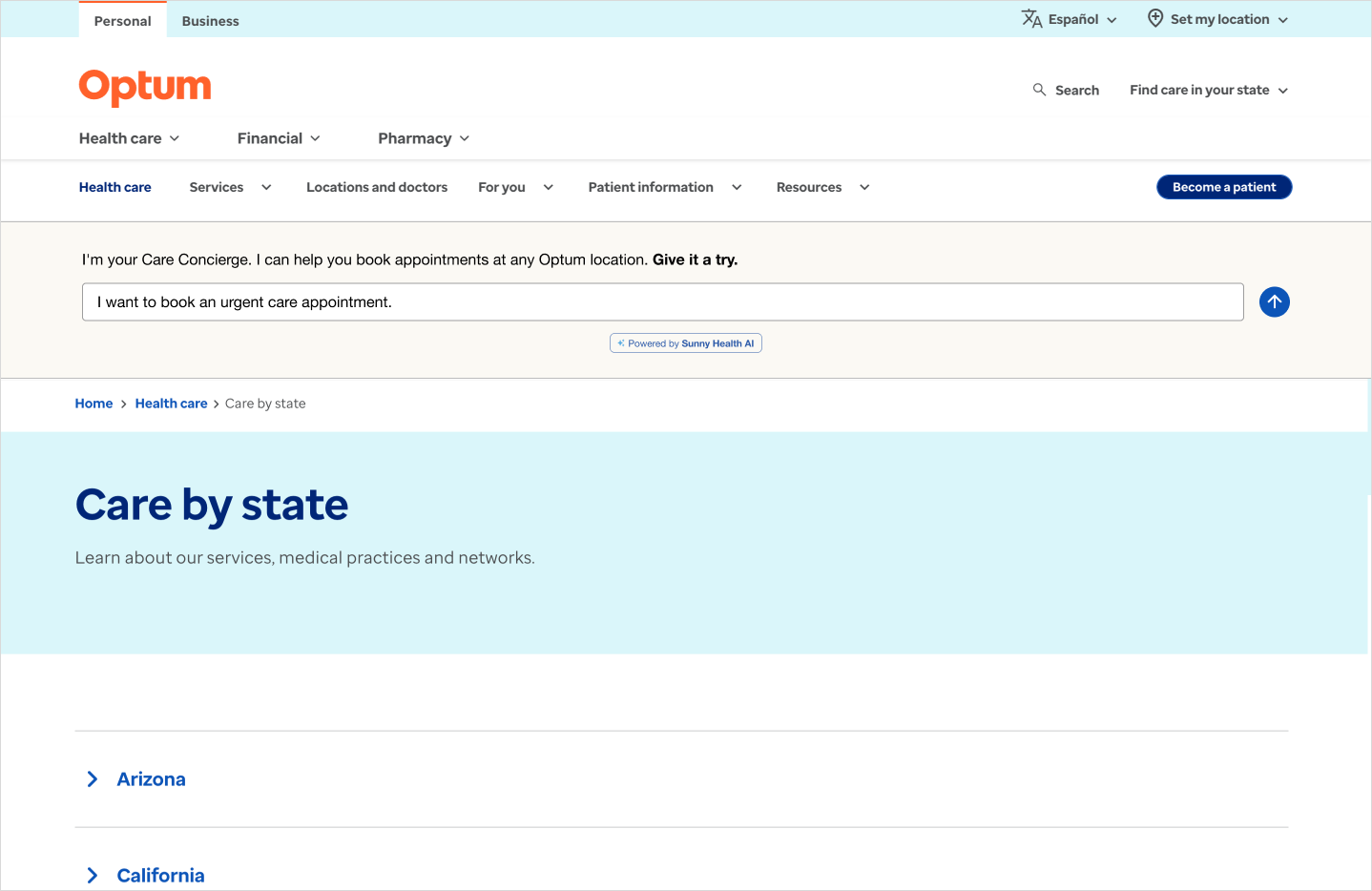Click the Optum logo

coord(145,87)
